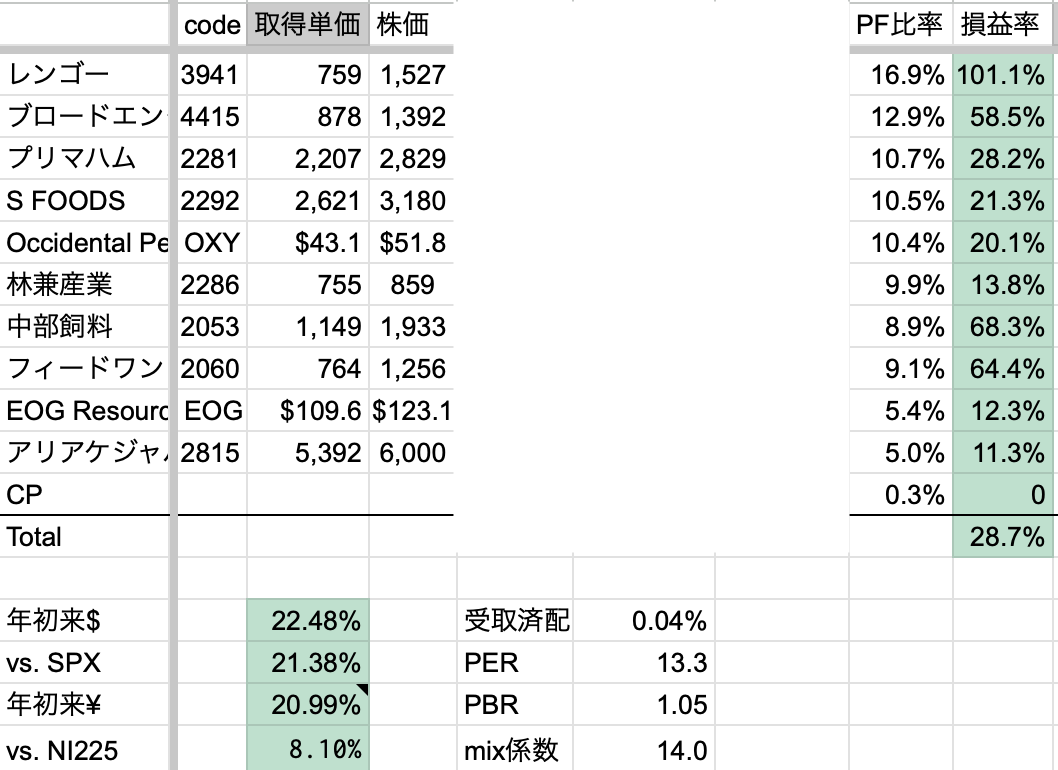Screen dimensions: 1058x770
Task: Select the ブロードエン name cell
Action: [x=84, y=116]
